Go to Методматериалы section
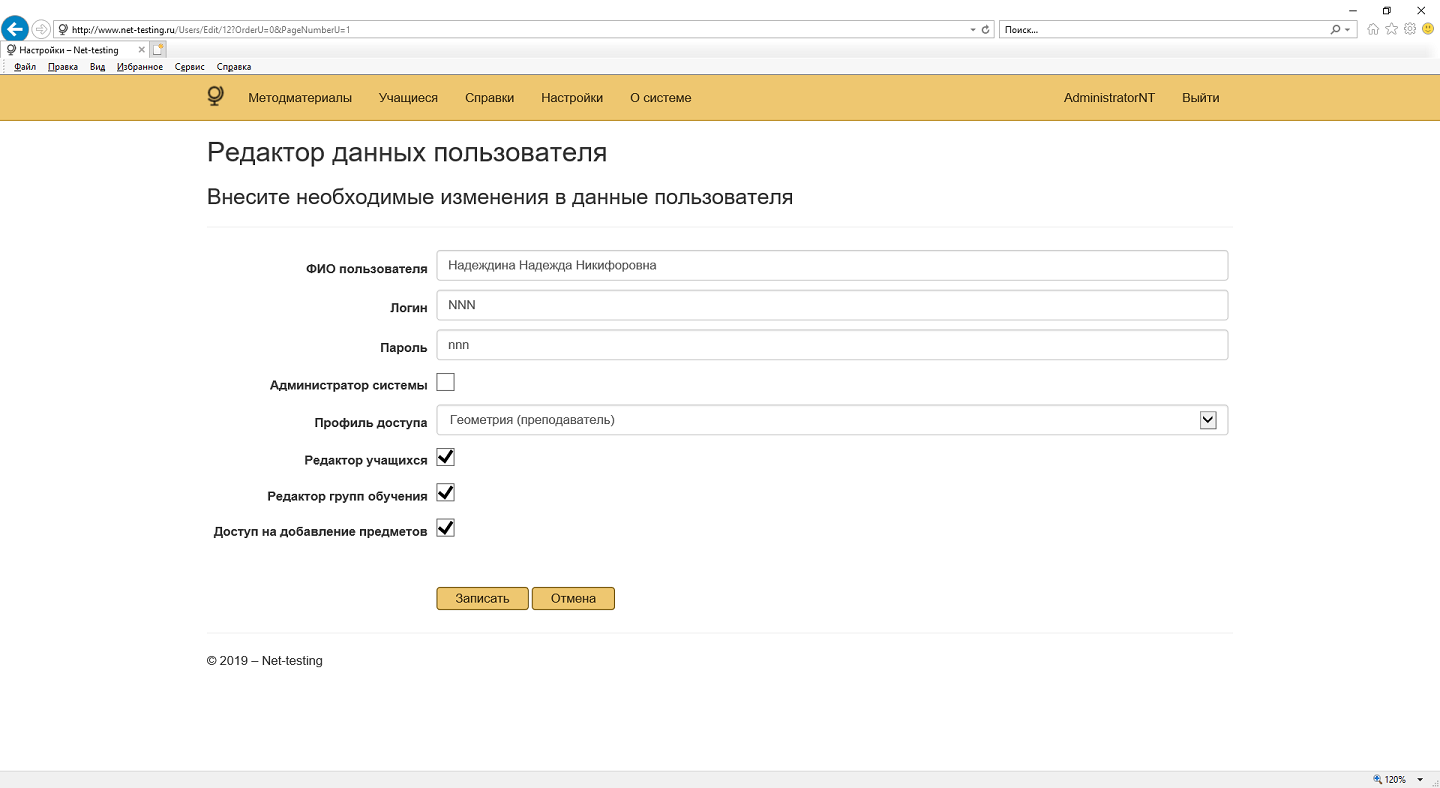1440x788 pixels. tap(300, 98)
